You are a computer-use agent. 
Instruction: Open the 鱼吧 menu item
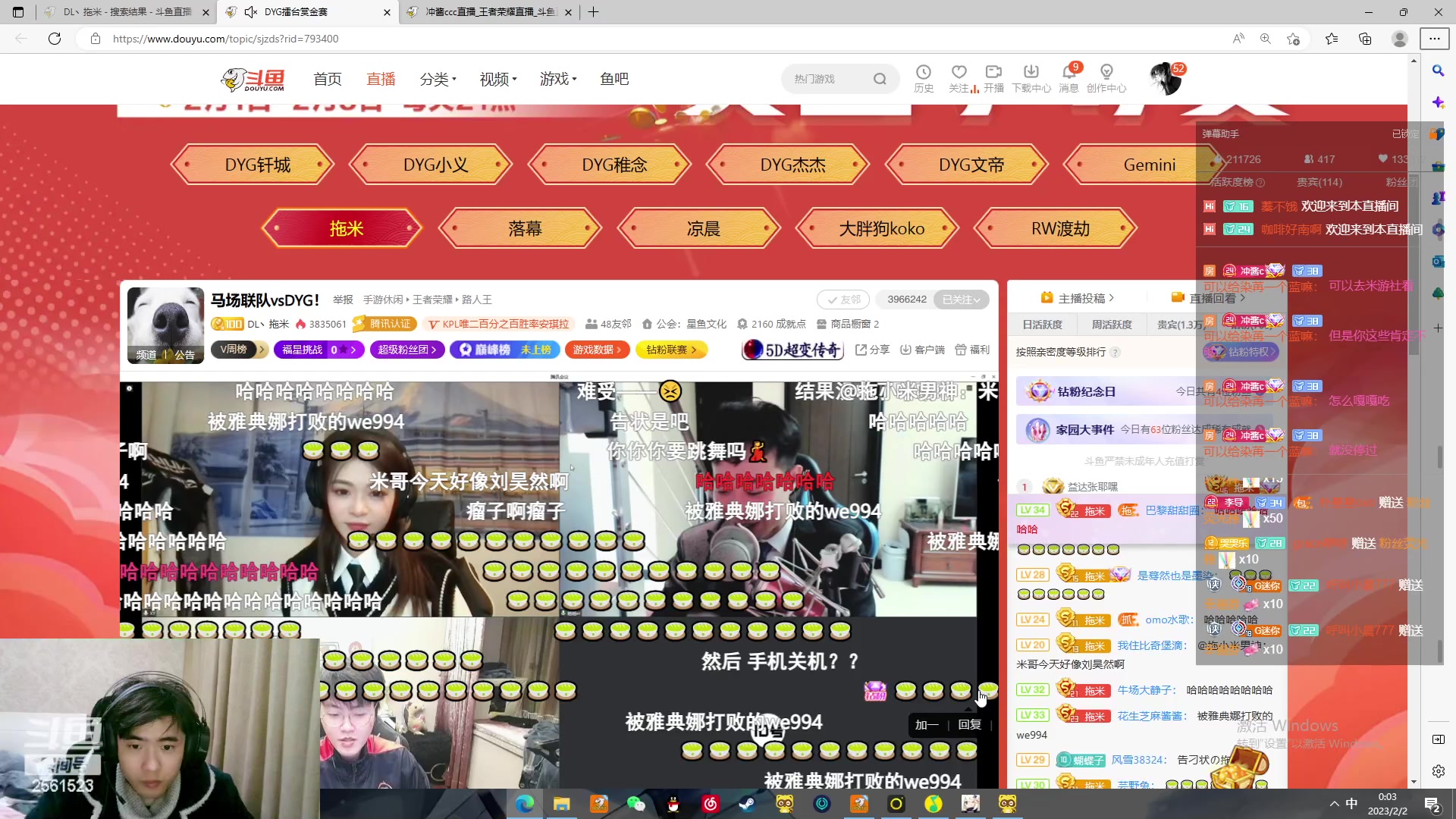click(614, 79)
